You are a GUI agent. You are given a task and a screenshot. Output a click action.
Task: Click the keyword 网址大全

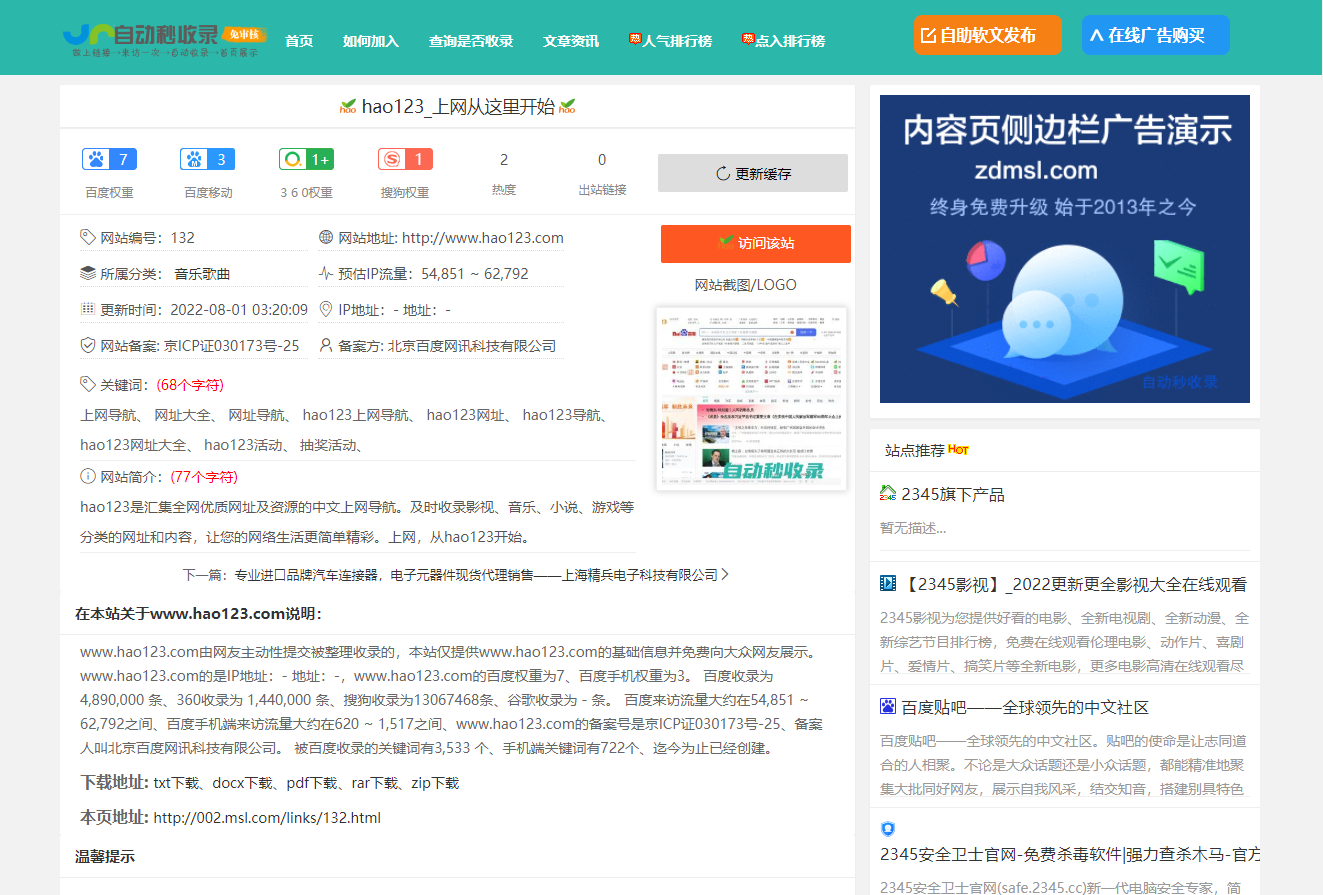click(x=182, y=415)
